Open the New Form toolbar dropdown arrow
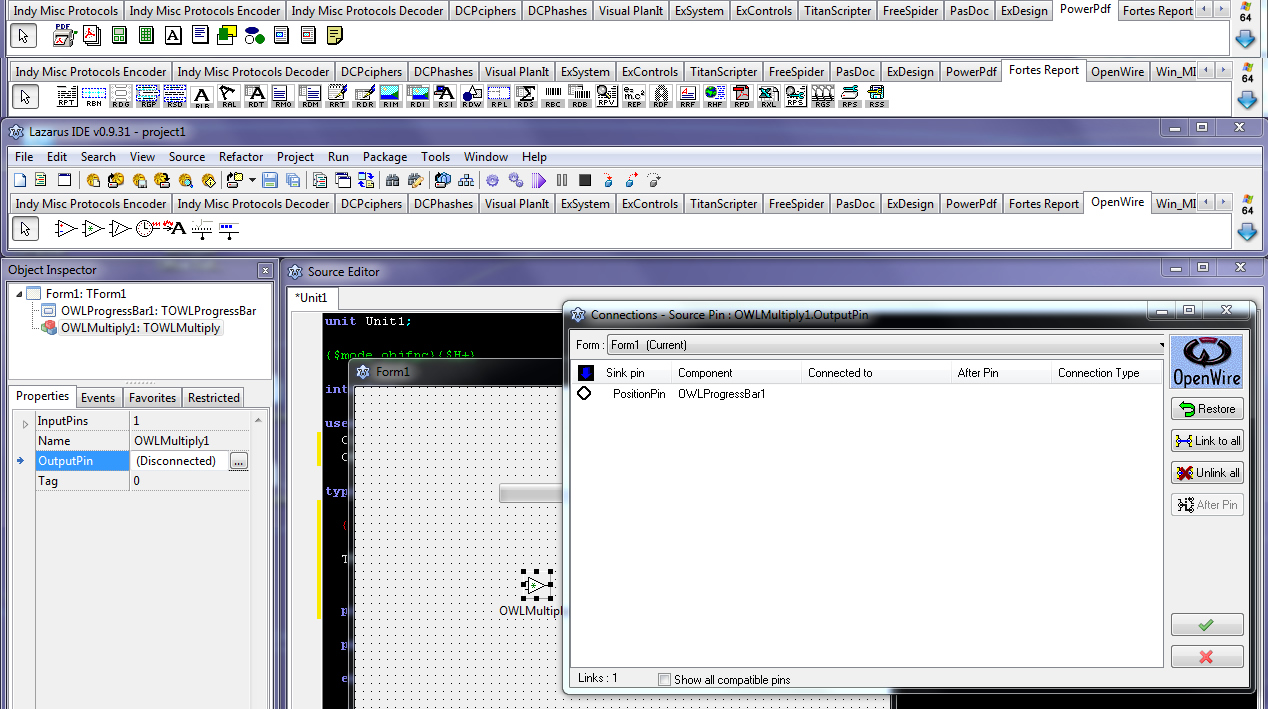This screenshot has width=1268, height=709. pyautogui.click(x=252, y=181)
